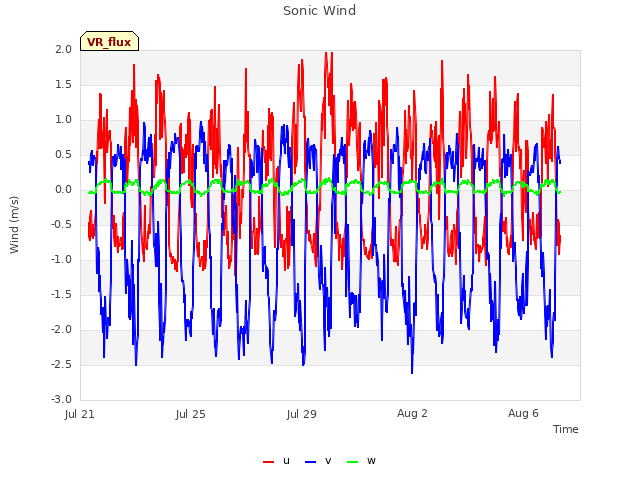Toggle the u series legend entry

click(276, 461)
